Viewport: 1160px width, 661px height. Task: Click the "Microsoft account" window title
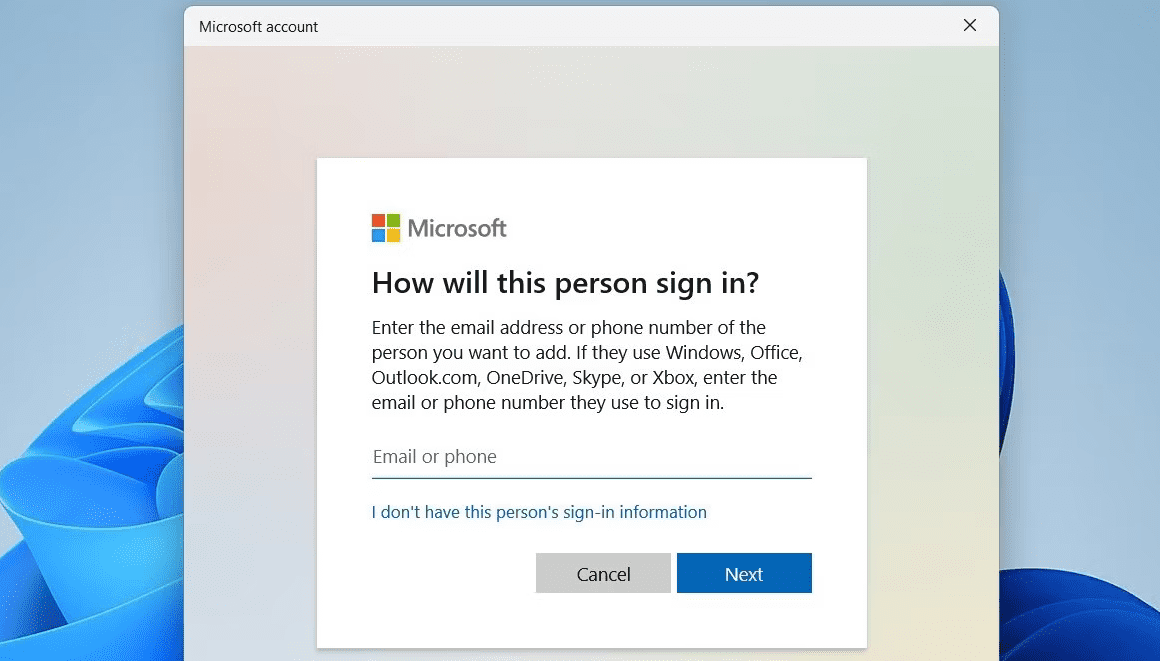pos(258,27)
